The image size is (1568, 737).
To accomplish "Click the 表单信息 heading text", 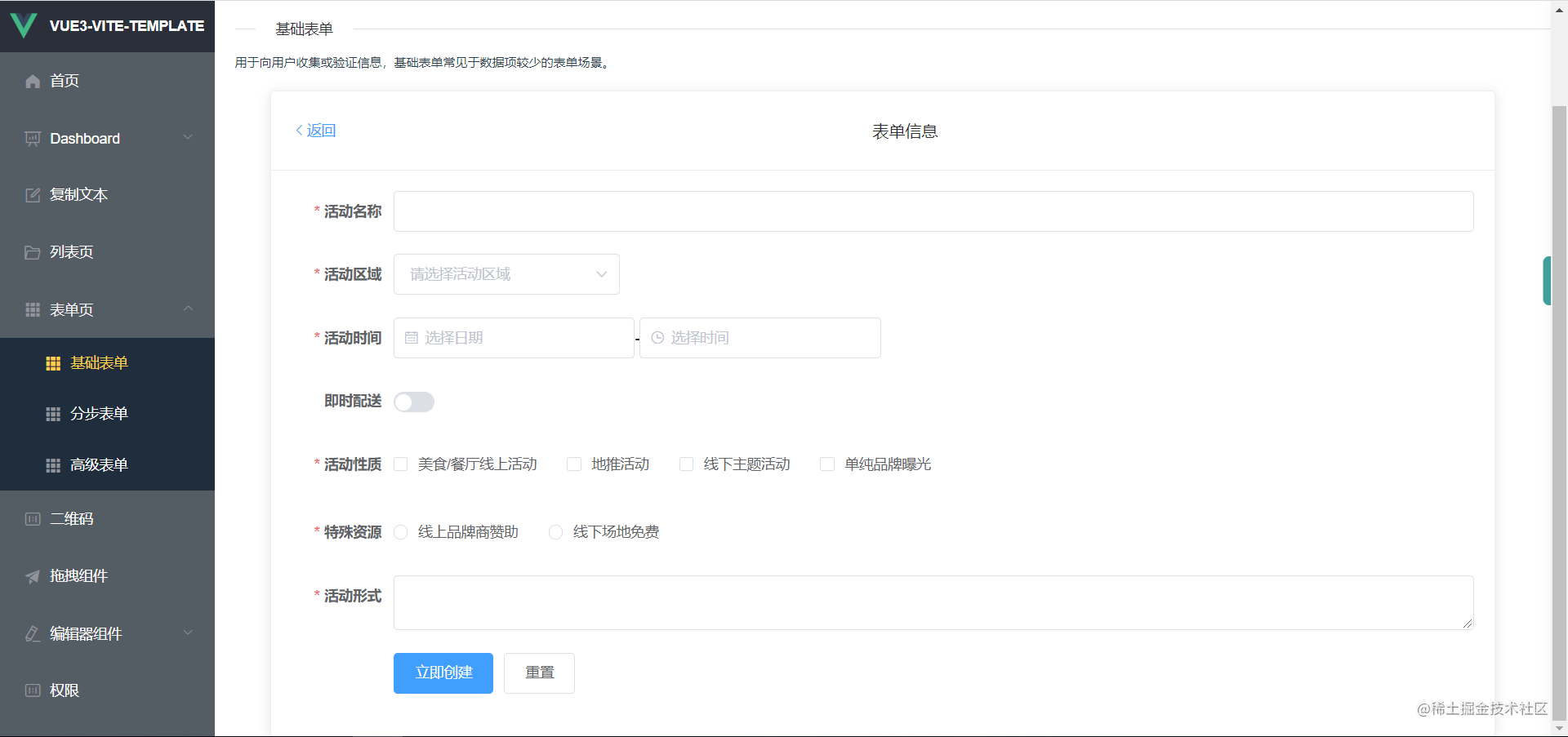I will click(905, 131).
